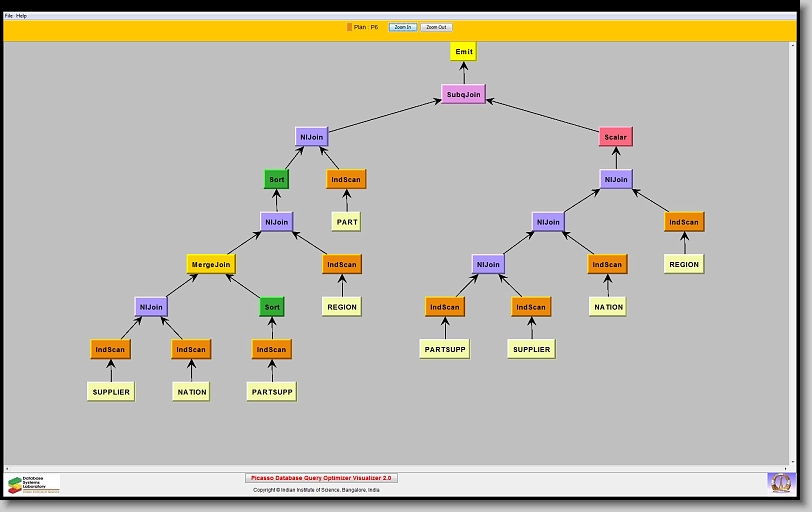812x512 pixels.
Task: Click the orange plan P6 color swatch
Action: [349, 27]
